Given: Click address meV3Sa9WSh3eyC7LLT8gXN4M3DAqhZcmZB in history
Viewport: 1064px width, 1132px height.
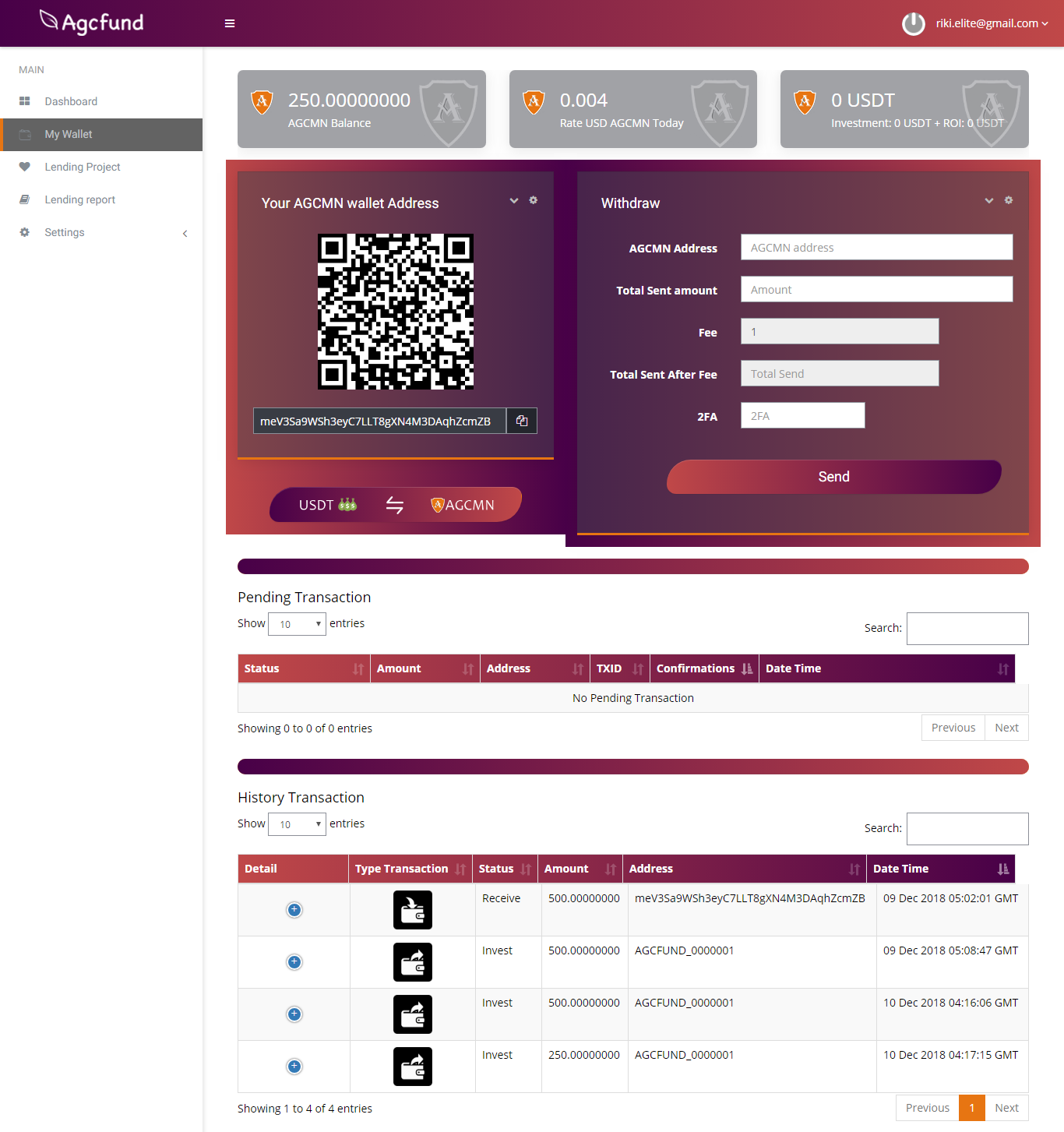Looking at the screenshot, I should point(750,898).
